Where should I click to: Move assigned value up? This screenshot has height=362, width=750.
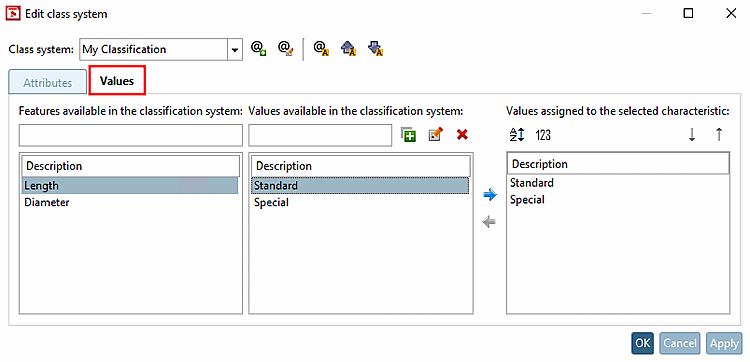coord(718,135)
